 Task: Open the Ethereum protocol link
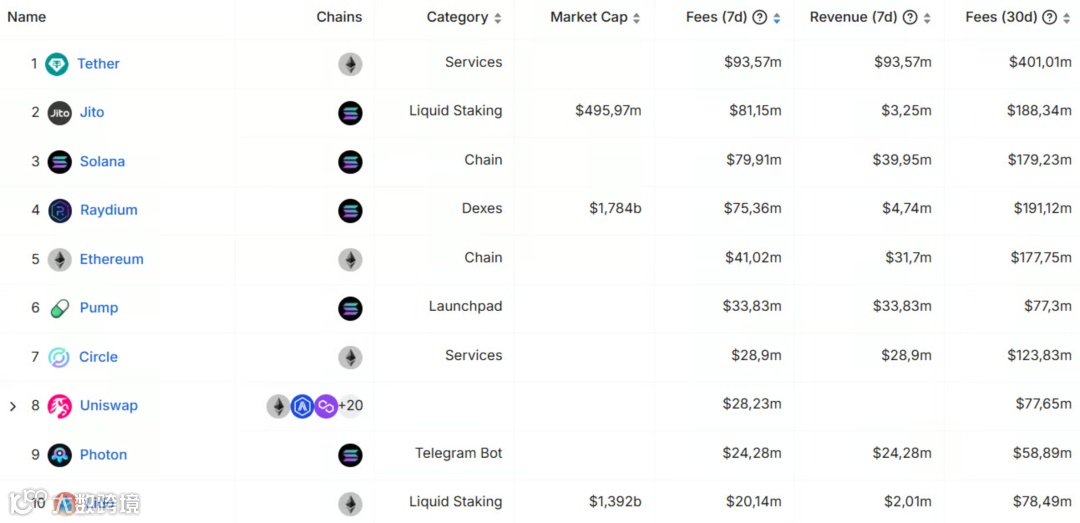tap(111, 259)
